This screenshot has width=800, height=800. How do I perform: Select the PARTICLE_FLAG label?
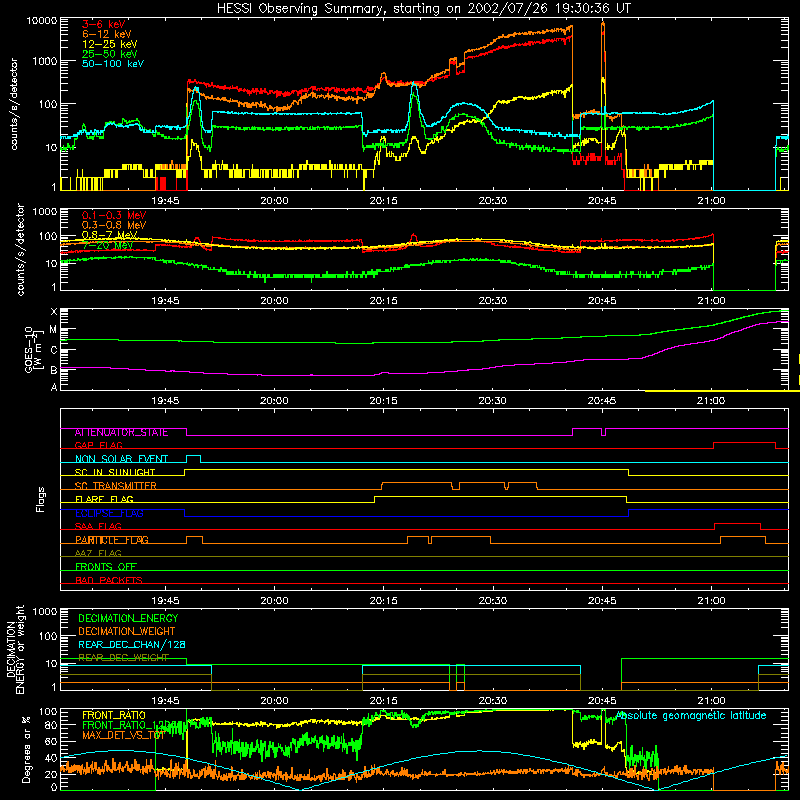tap(112, 540)
